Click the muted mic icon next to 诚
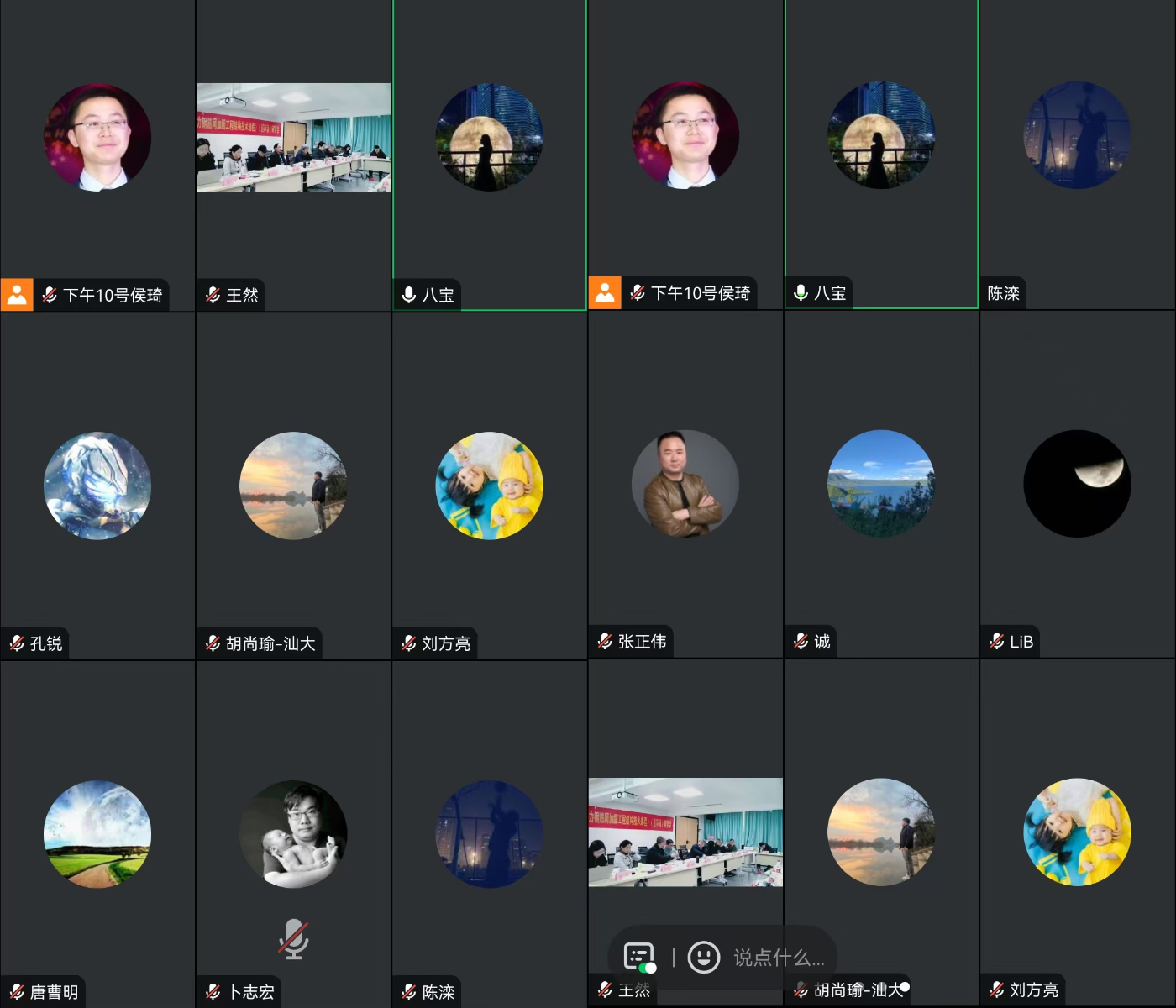This screenshot has width=1176, height=1008. [801, 642]
